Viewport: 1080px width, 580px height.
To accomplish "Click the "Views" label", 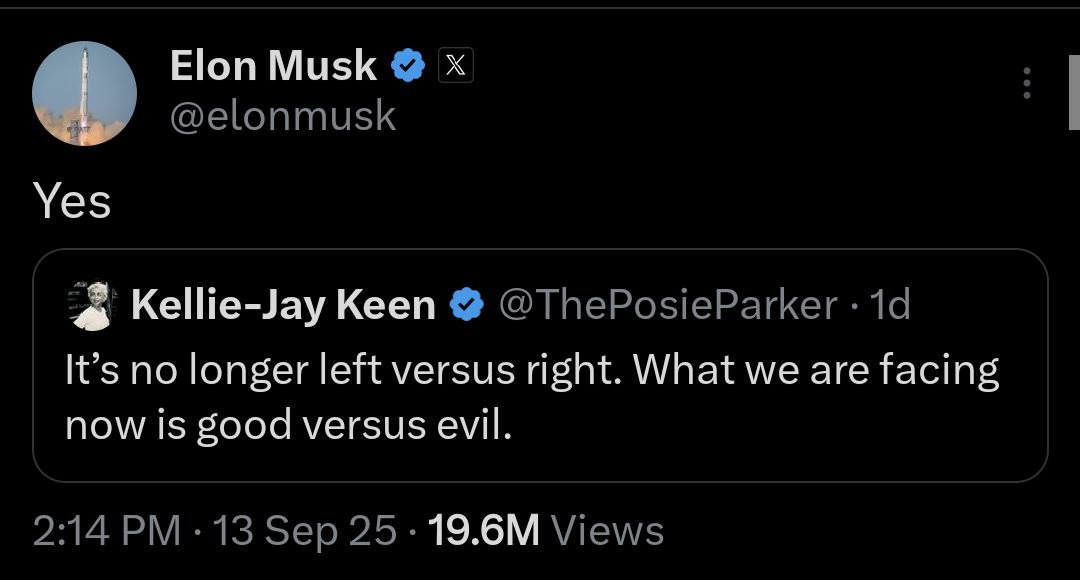I will pos(607,530).
